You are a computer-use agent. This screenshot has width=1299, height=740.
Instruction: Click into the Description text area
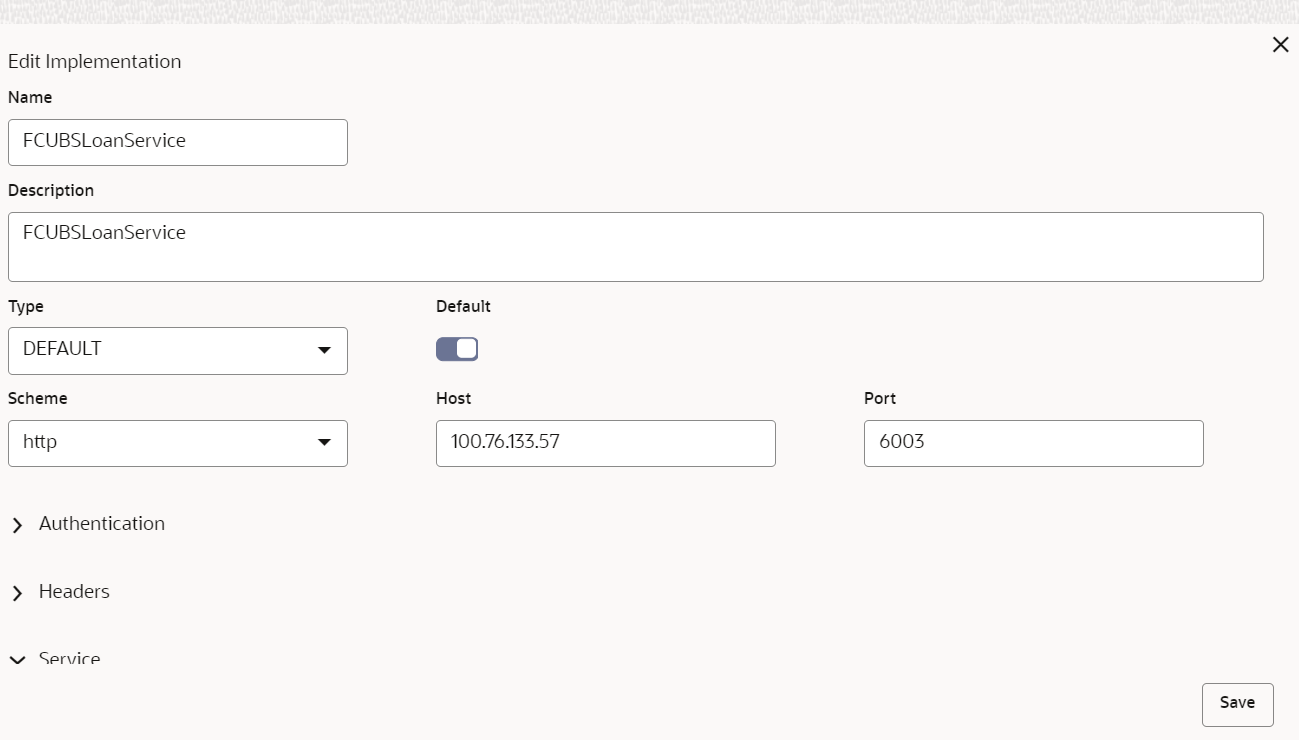636,246
